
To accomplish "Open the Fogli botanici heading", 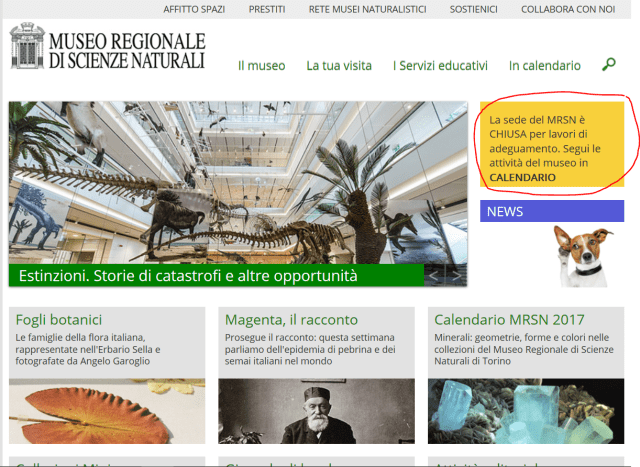I will (59, 320).
